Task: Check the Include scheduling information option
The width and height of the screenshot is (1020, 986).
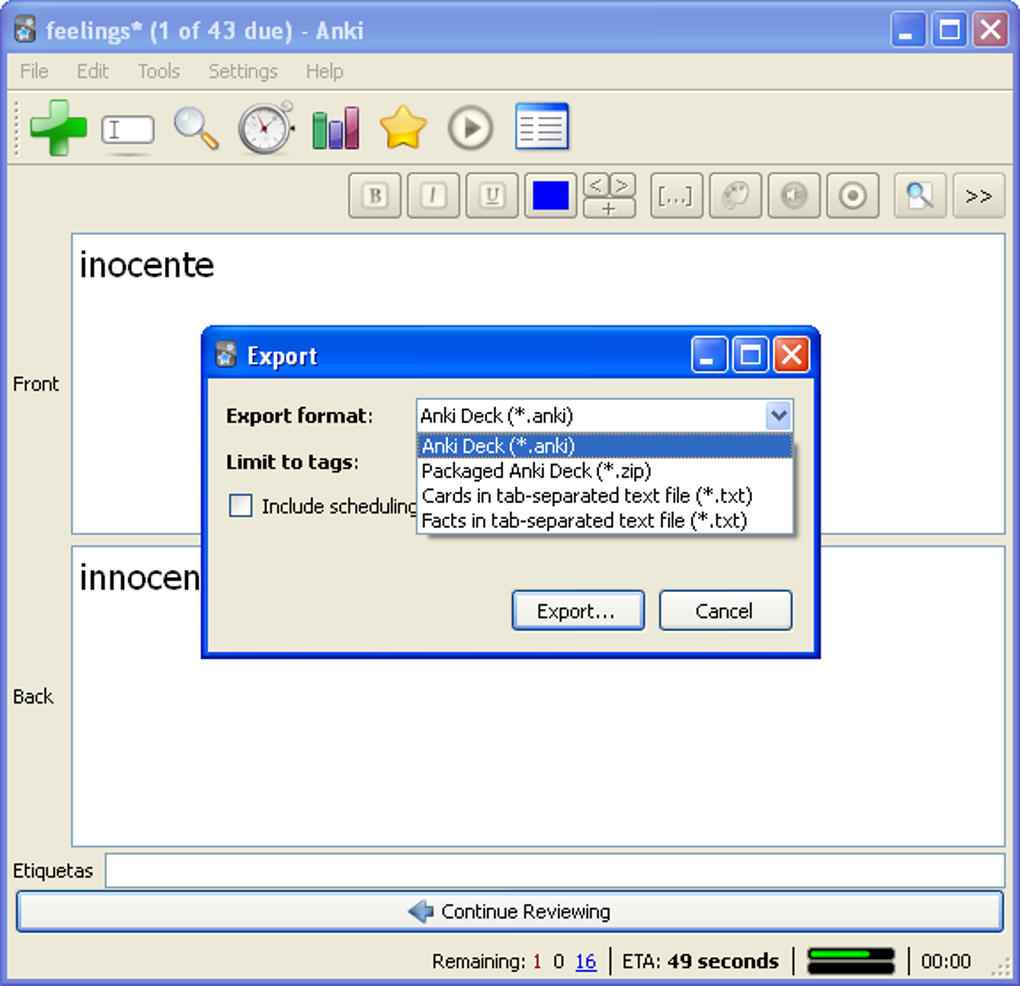Action: tap(240, 506)
